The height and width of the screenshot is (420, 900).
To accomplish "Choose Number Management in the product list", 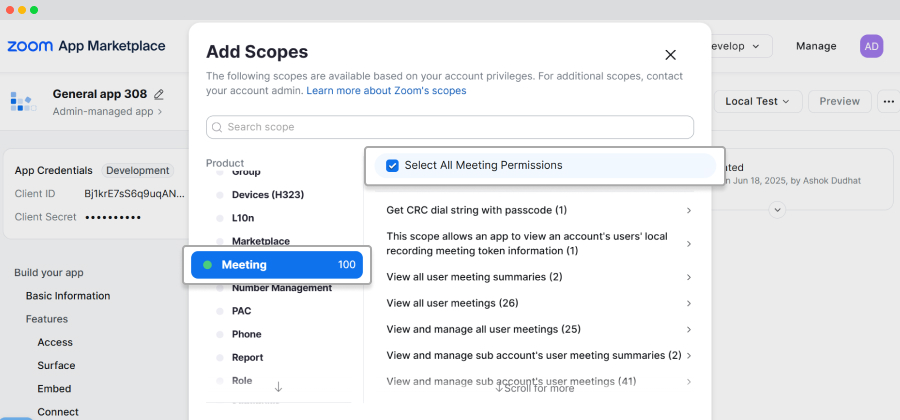I will [x=282, y=288].
